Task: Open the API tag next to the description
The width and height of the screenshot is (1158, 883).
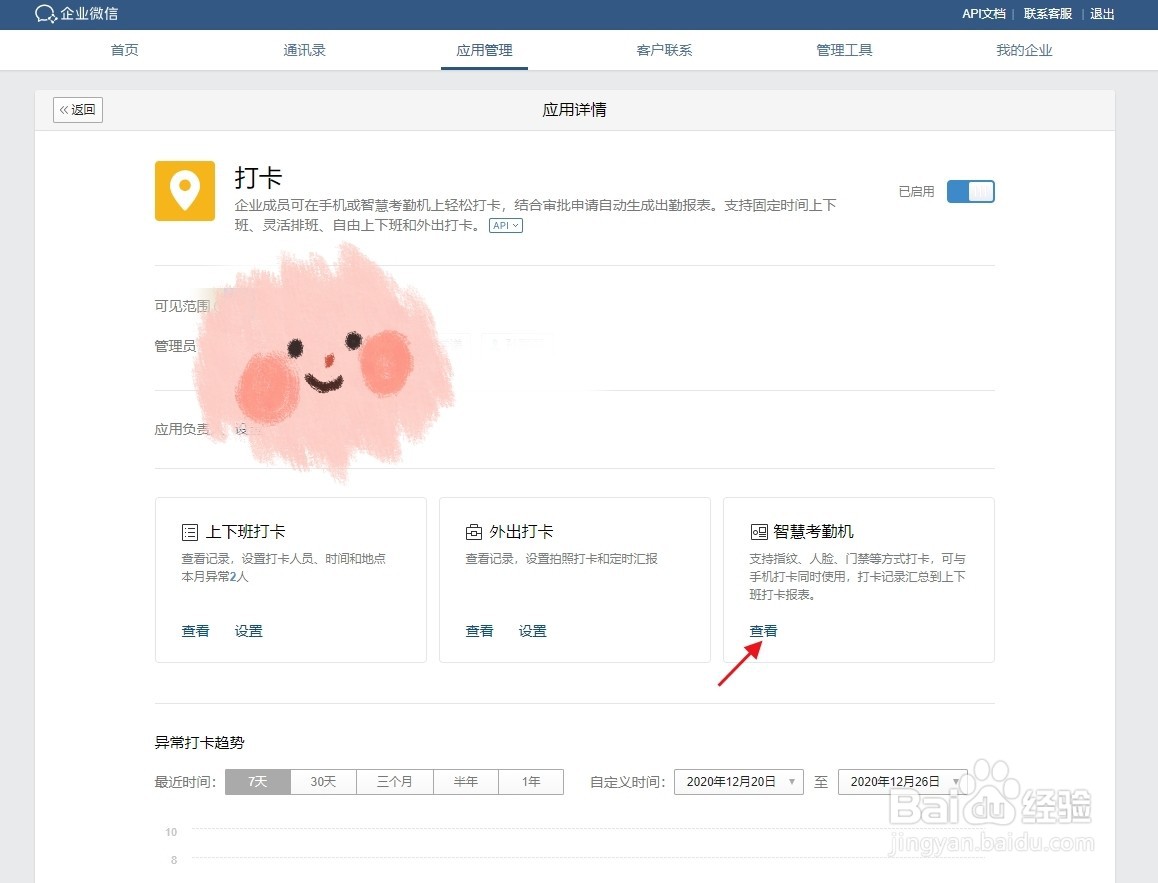Action: click(505, 225)
